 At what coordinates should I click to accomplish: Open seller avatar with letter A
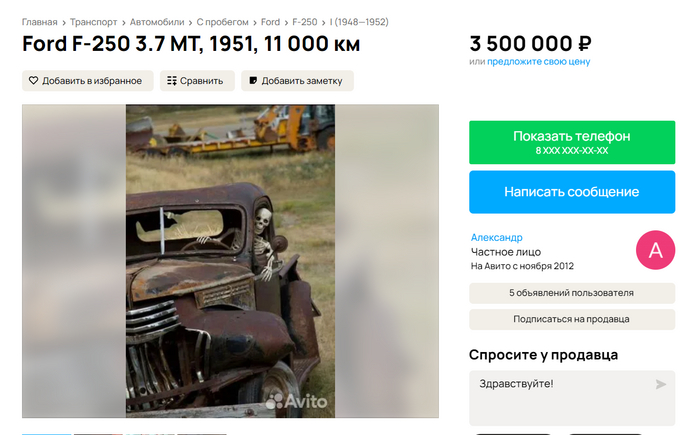655,250
